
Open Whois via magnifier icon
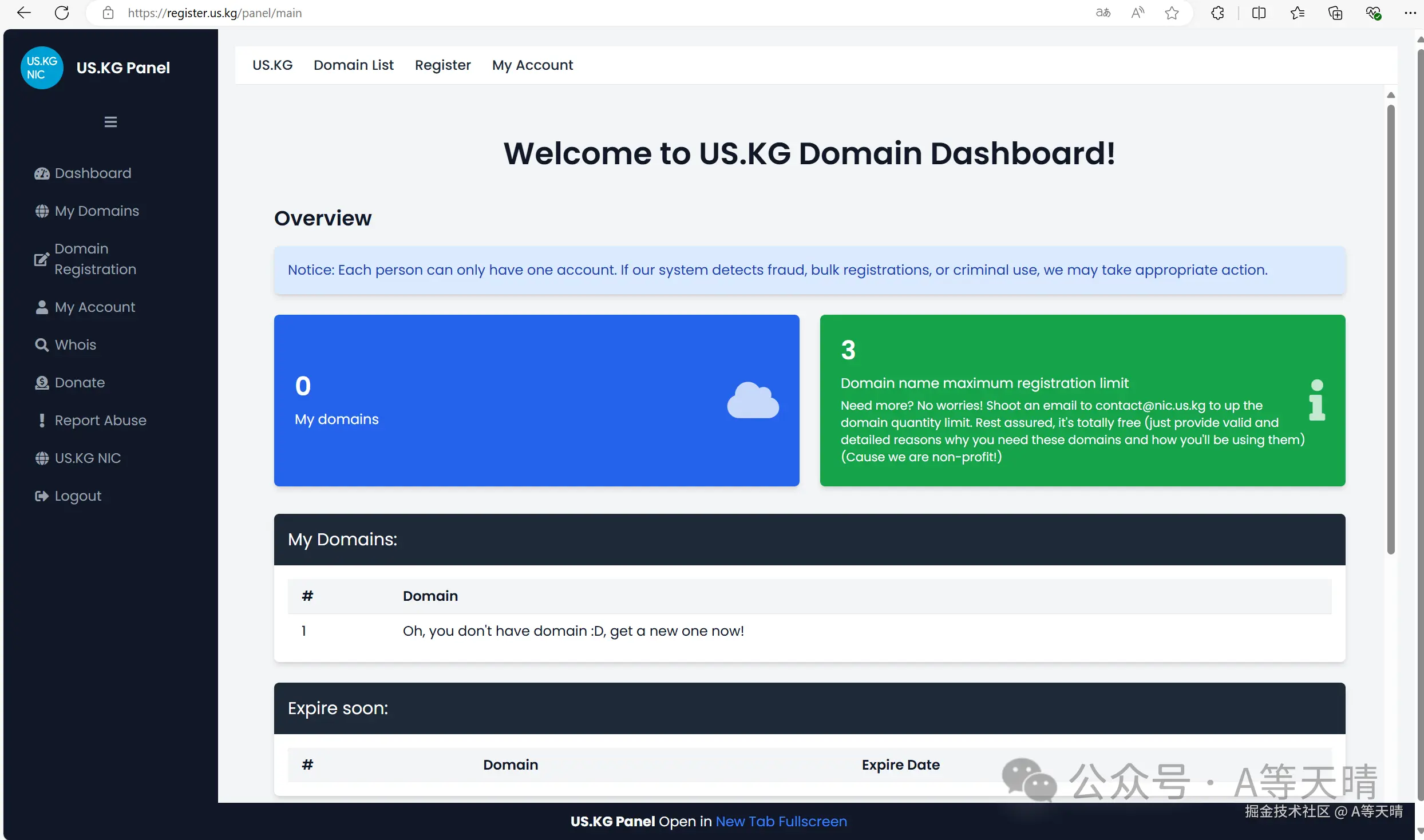[42, 345]
